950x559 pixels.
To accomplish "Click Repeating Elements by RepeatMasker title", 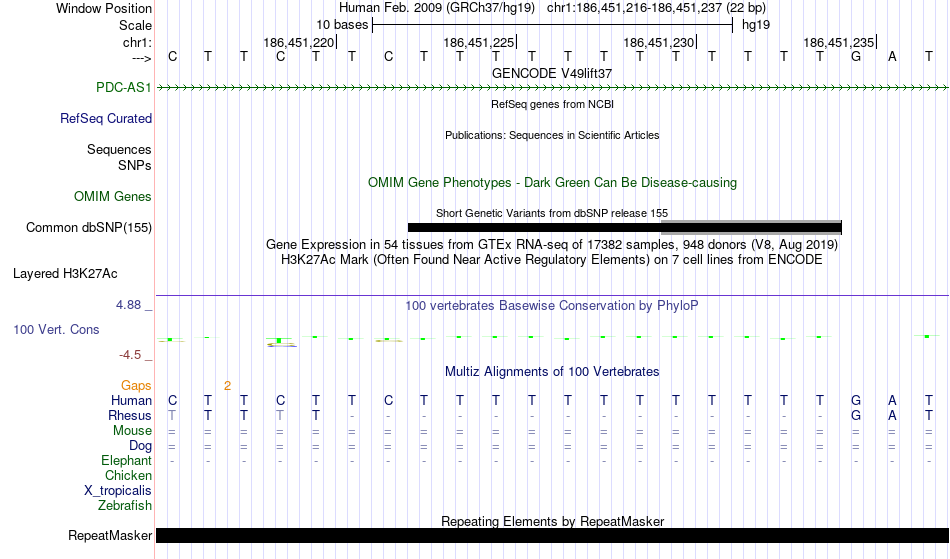I will point(553,521).
